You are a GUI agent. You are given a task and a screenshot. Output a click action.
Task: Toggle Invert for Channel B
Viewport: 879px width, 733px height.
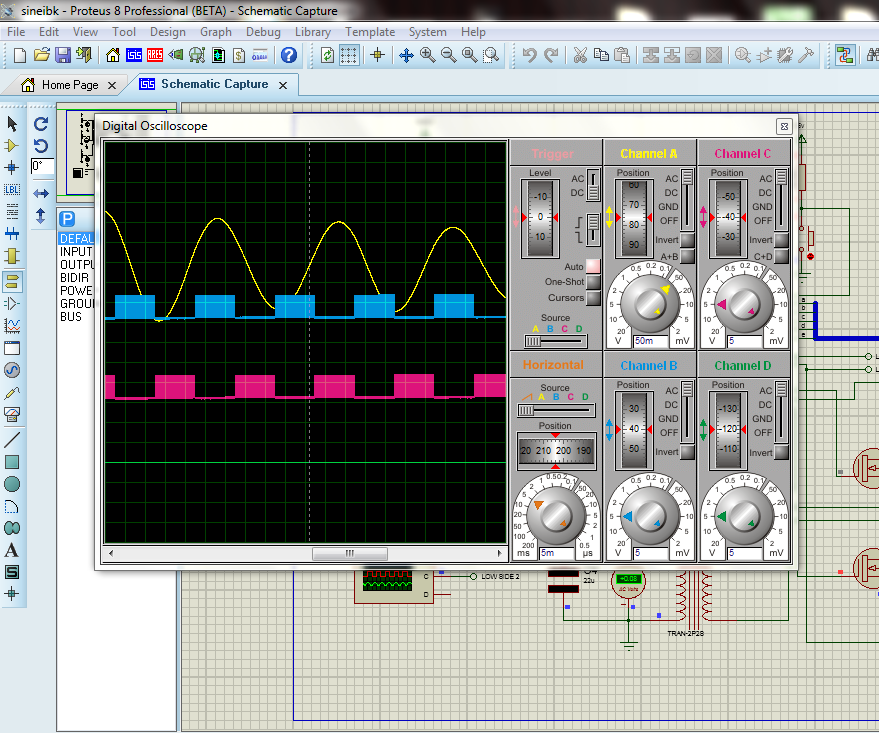coord(687,452)
